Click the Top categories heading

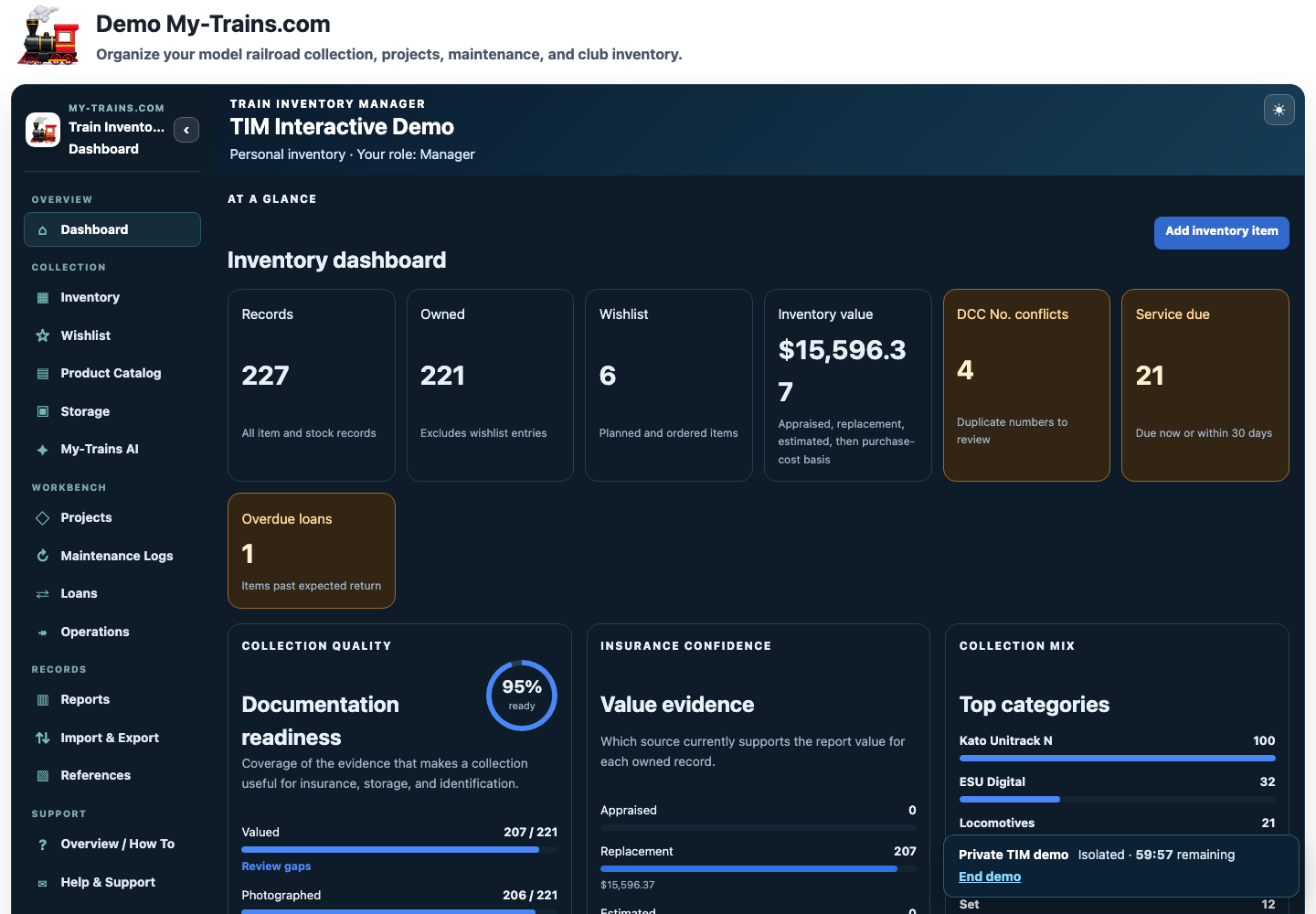tap(1035, 705)
